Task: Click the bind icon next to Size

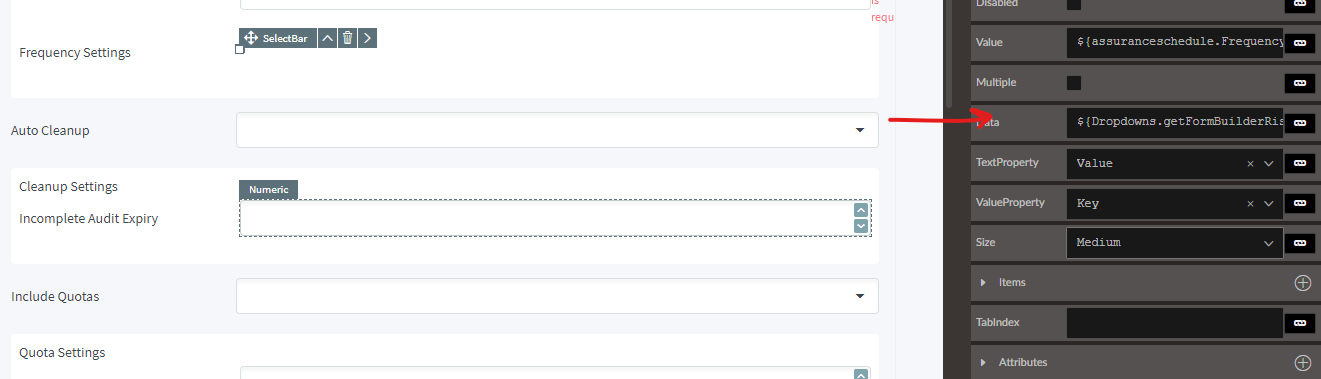Action: pyautogui.click(x=1300, y=243)
